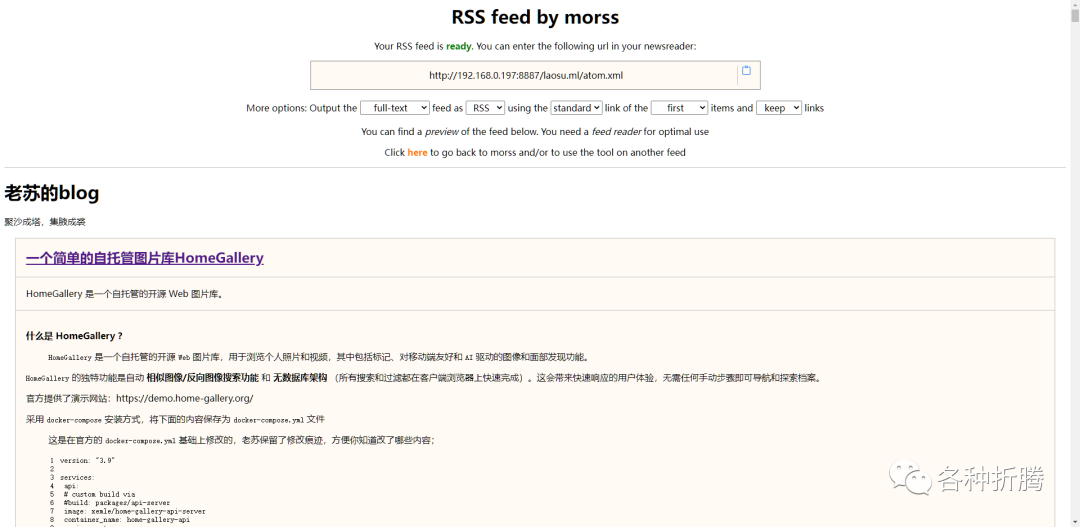Click the italic "feed reader" text

coord(616,132)
